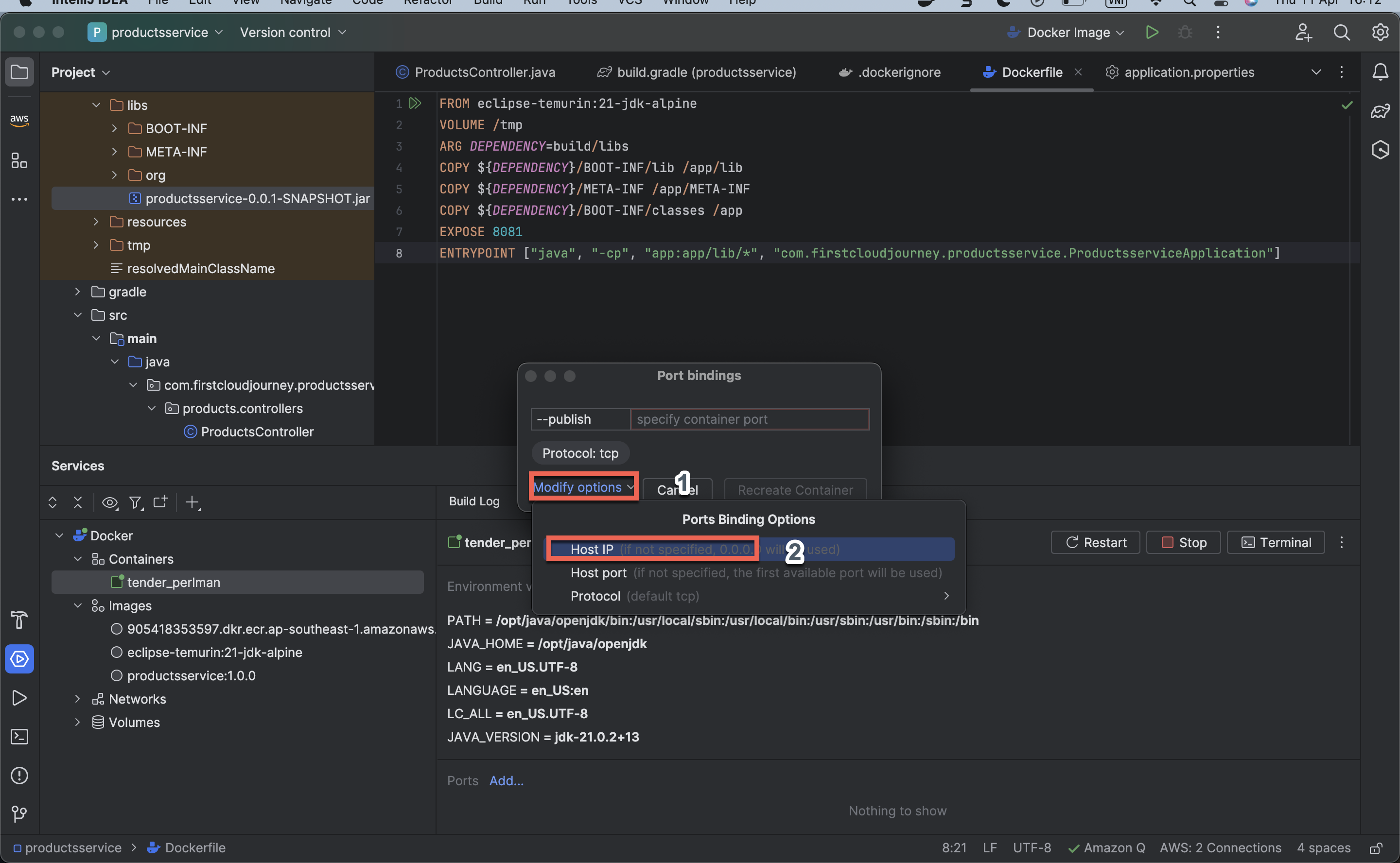Close the Dockerfile editor tab
1400x863 pixels.
(x=1078, y=72)
